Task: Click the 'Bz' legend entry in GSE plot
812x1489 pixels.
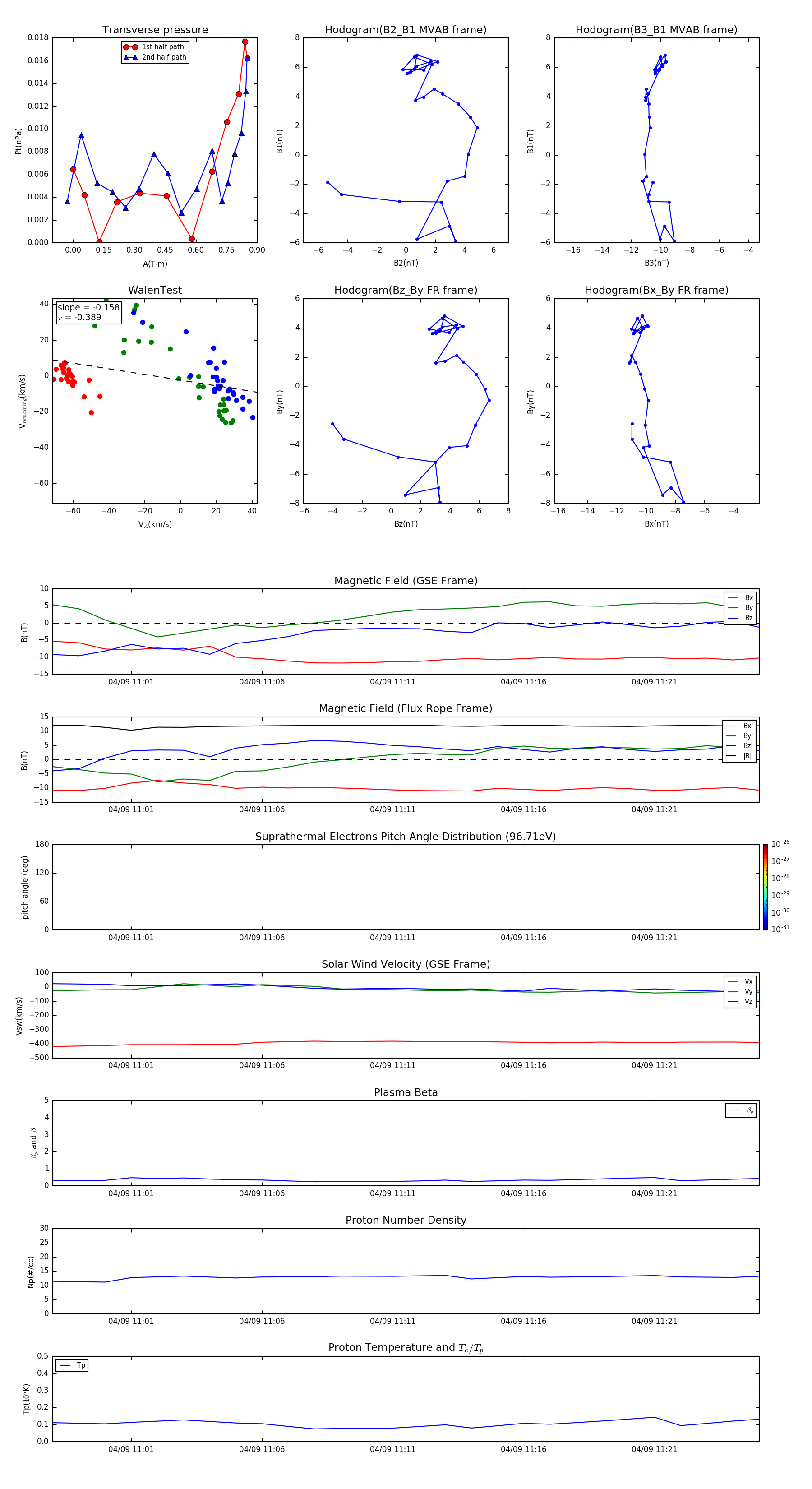Action: 740,618
